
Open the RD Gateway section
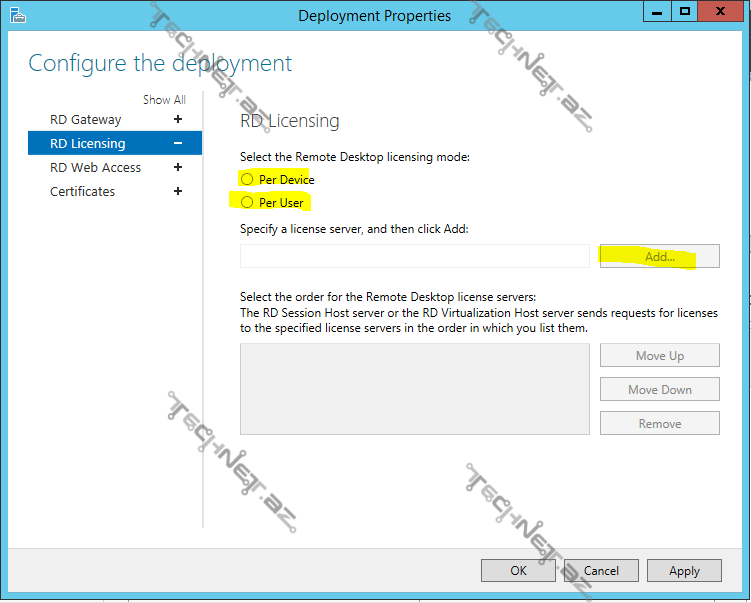[86, 119]
